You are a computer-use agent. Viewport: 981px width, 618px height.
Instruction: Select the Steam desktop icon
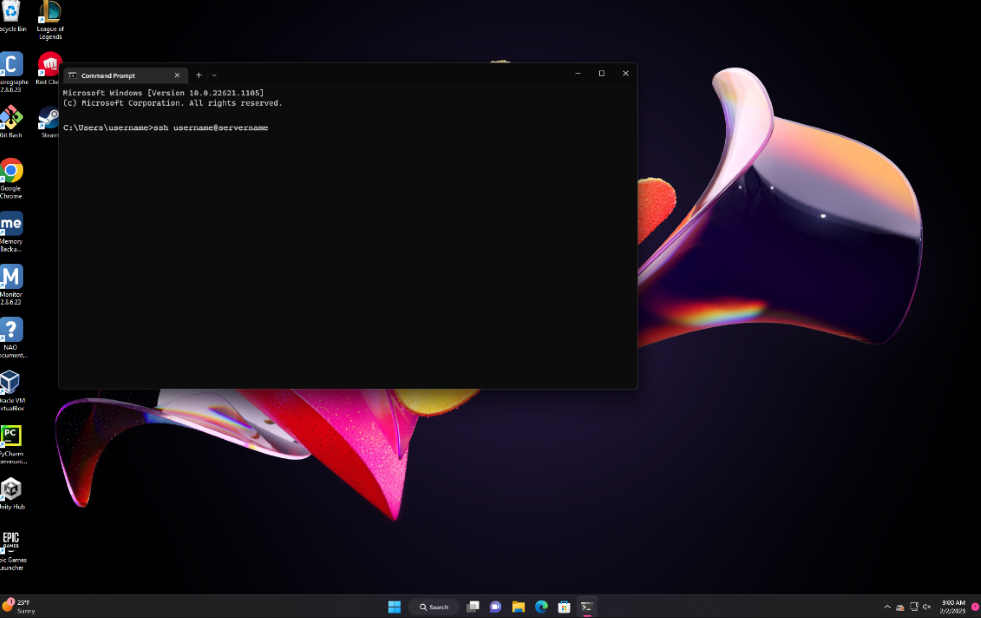[x=49, y=122]
